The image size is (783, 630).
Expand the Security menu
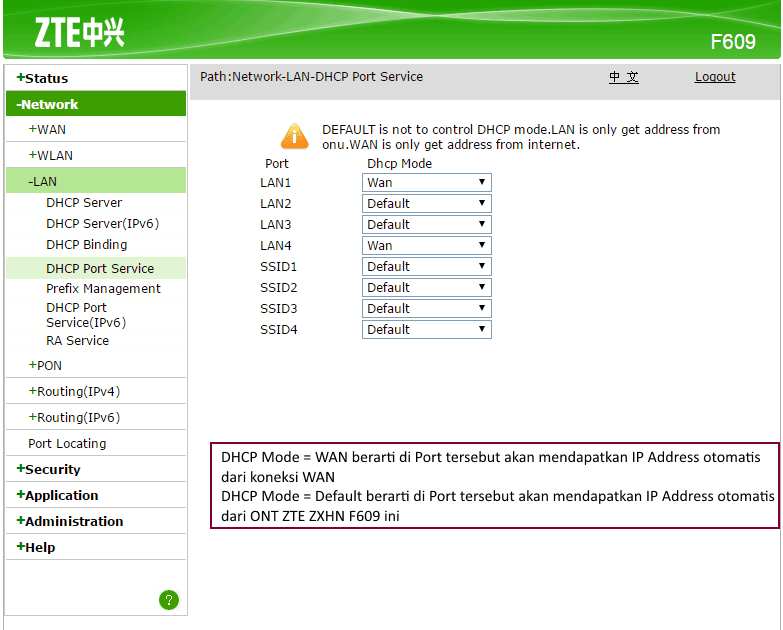point(48,469)
